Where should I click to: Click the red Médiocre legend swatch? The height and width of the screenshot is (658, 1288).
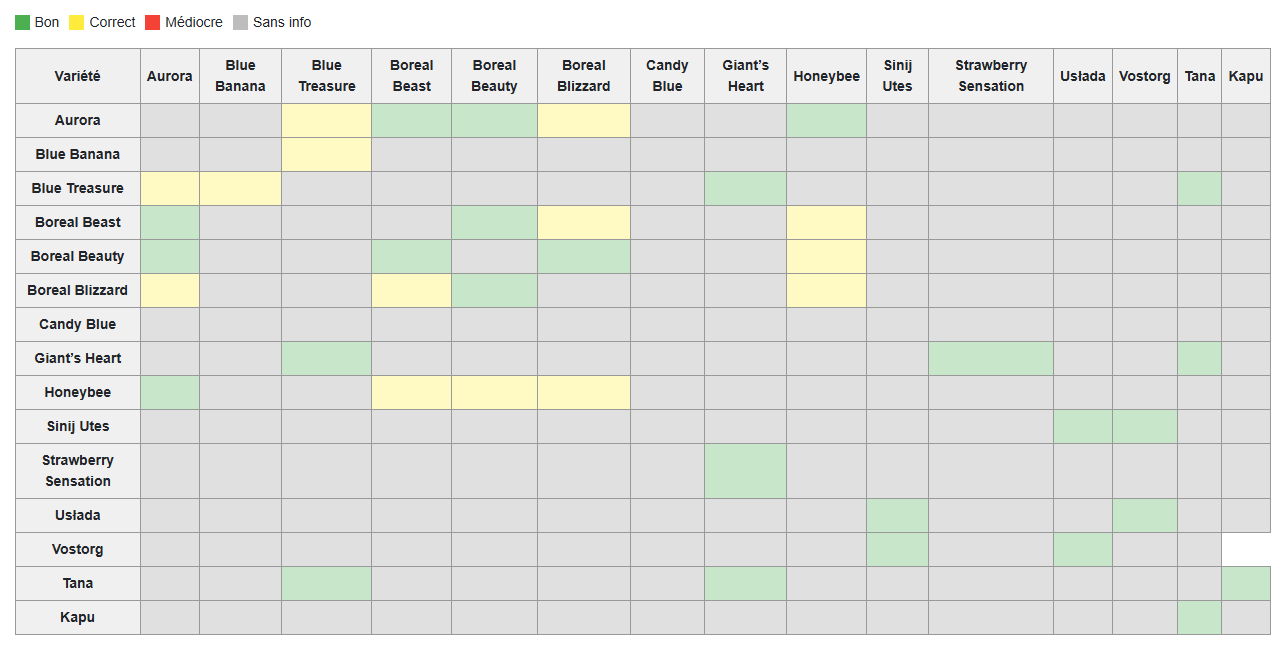point(152,22)
